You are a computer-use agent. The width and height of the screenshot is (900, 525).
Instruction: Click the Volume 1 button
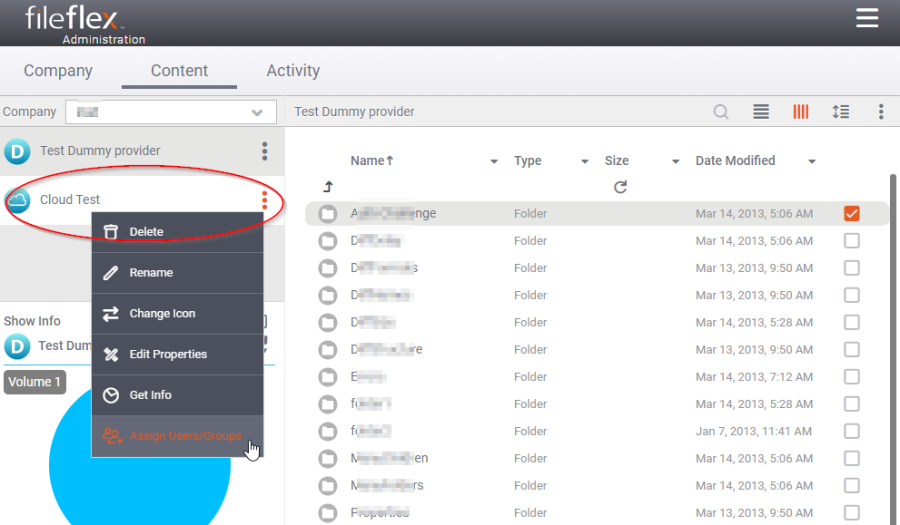pyautogui.click(x=35, y=382)
